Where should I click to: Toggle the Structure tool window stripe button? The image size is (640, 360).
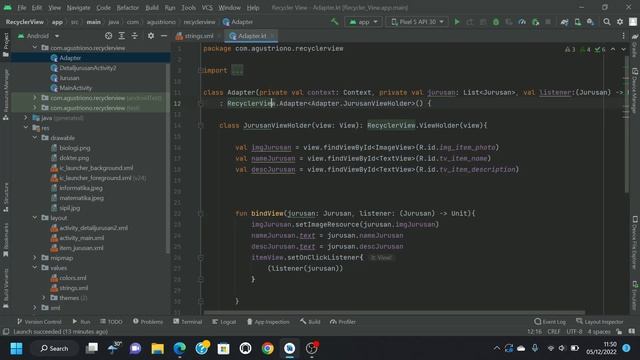click(x=6, y=198)
